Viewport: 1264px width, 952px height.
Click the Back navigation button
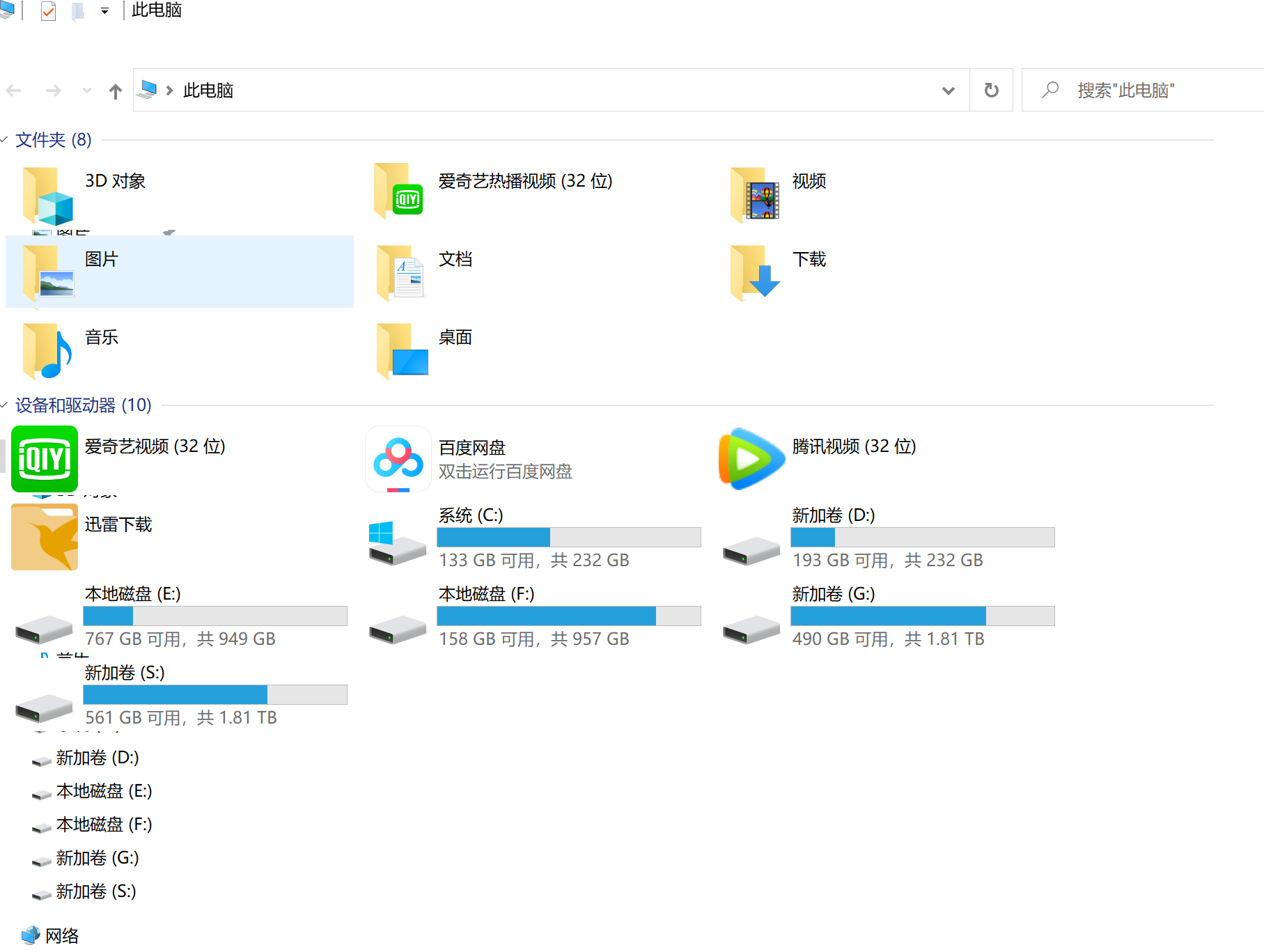point(14,91)
